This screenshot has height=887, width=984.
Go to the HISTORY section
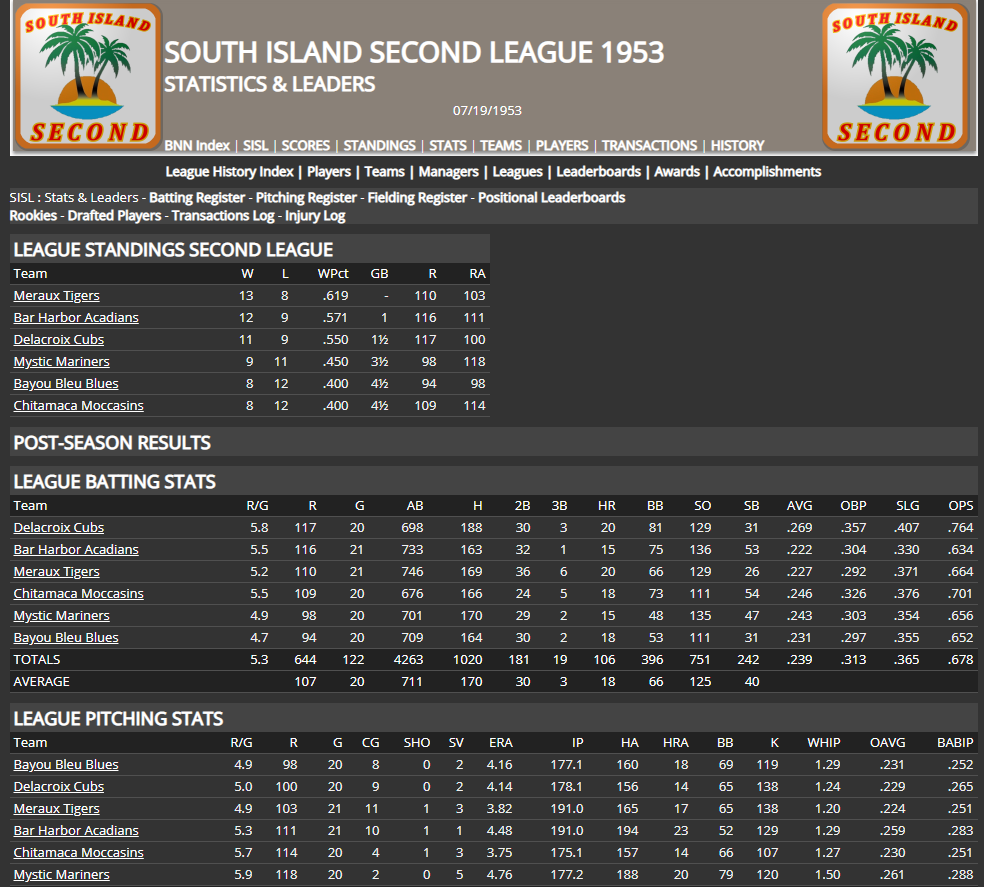point(737,145)
